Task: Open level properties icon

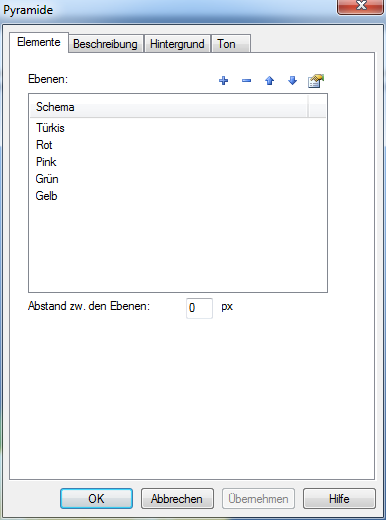Action: [x=316, y=81]
